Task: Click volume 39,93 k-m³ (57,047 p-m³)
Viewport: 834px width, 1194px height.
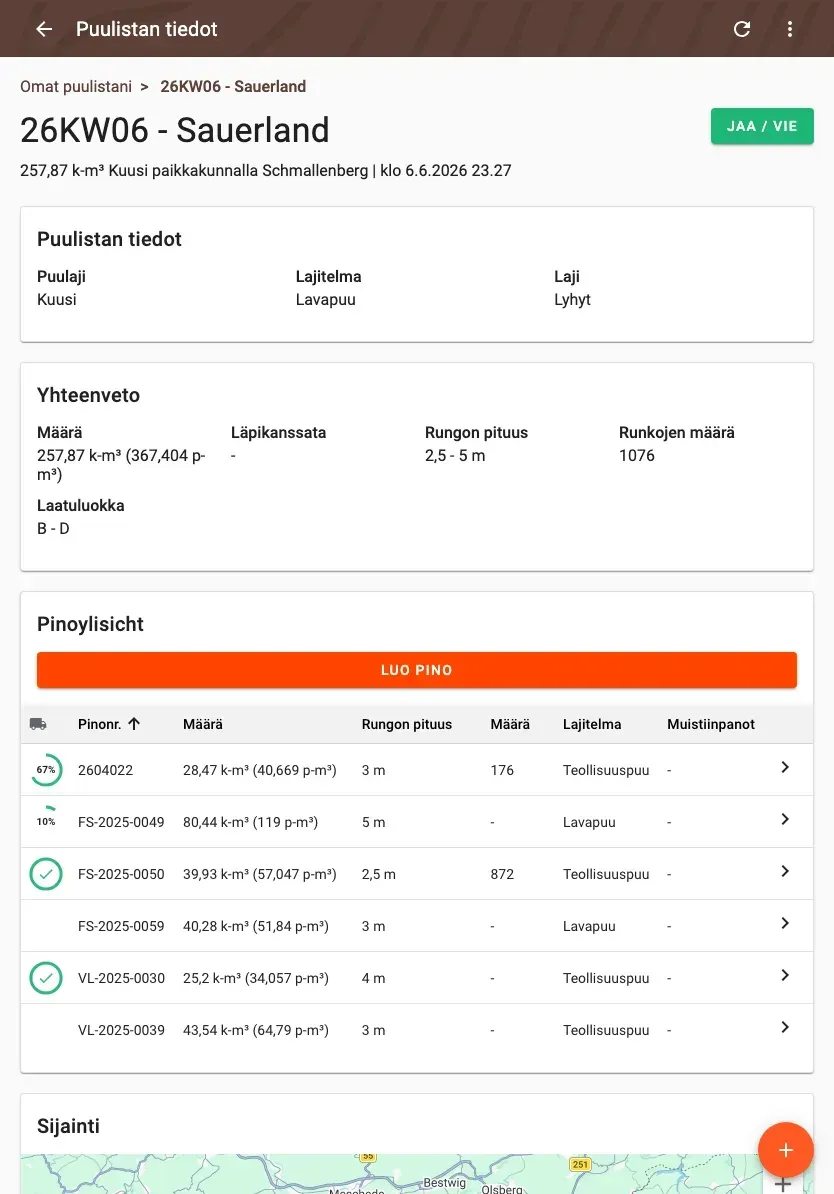Action: [260, 874]
